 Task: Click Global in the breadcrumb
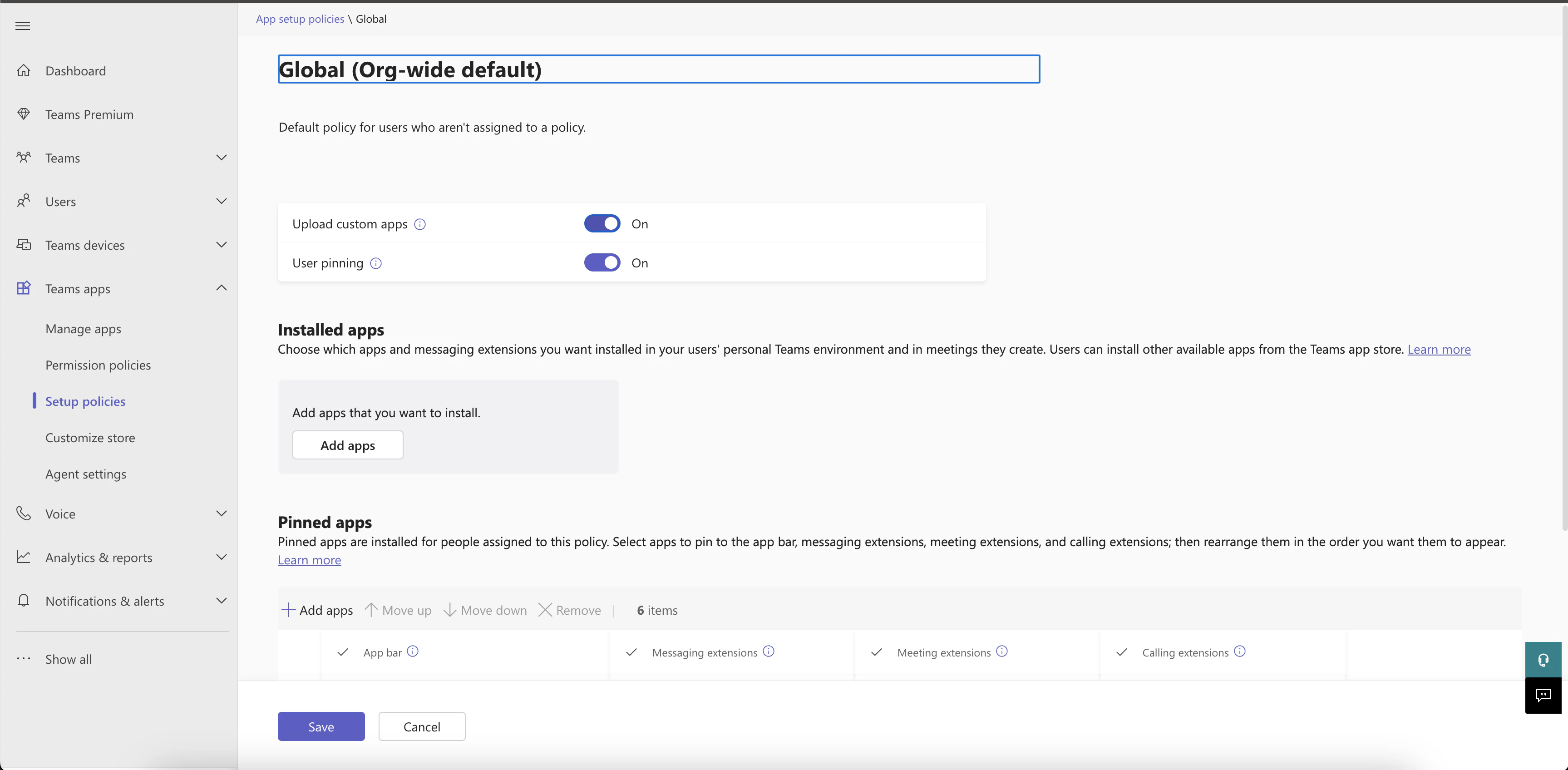(x=371, y=19)
